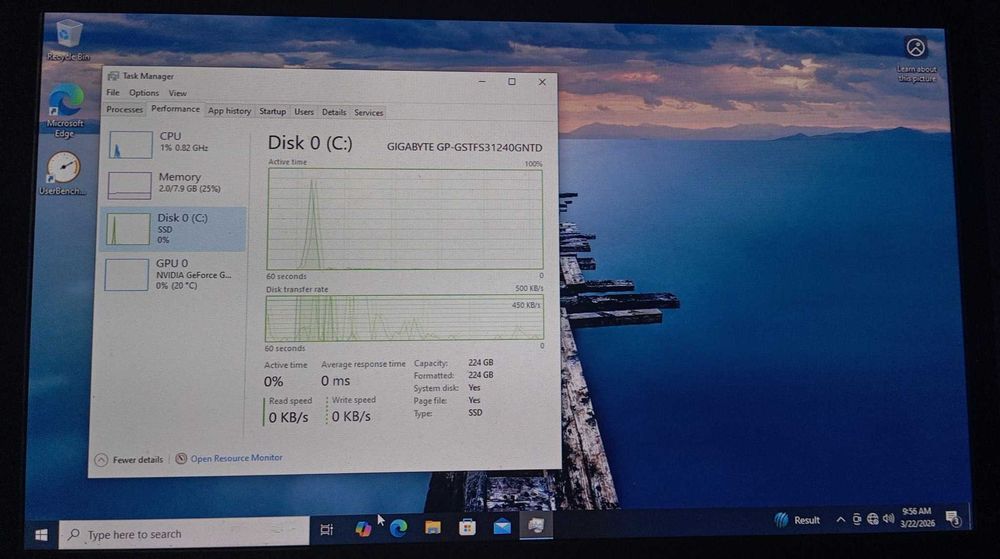Screen dimensions: 1000x559
Task: Click the Write speed 0 KB/s value
Action: click(351, 416)
